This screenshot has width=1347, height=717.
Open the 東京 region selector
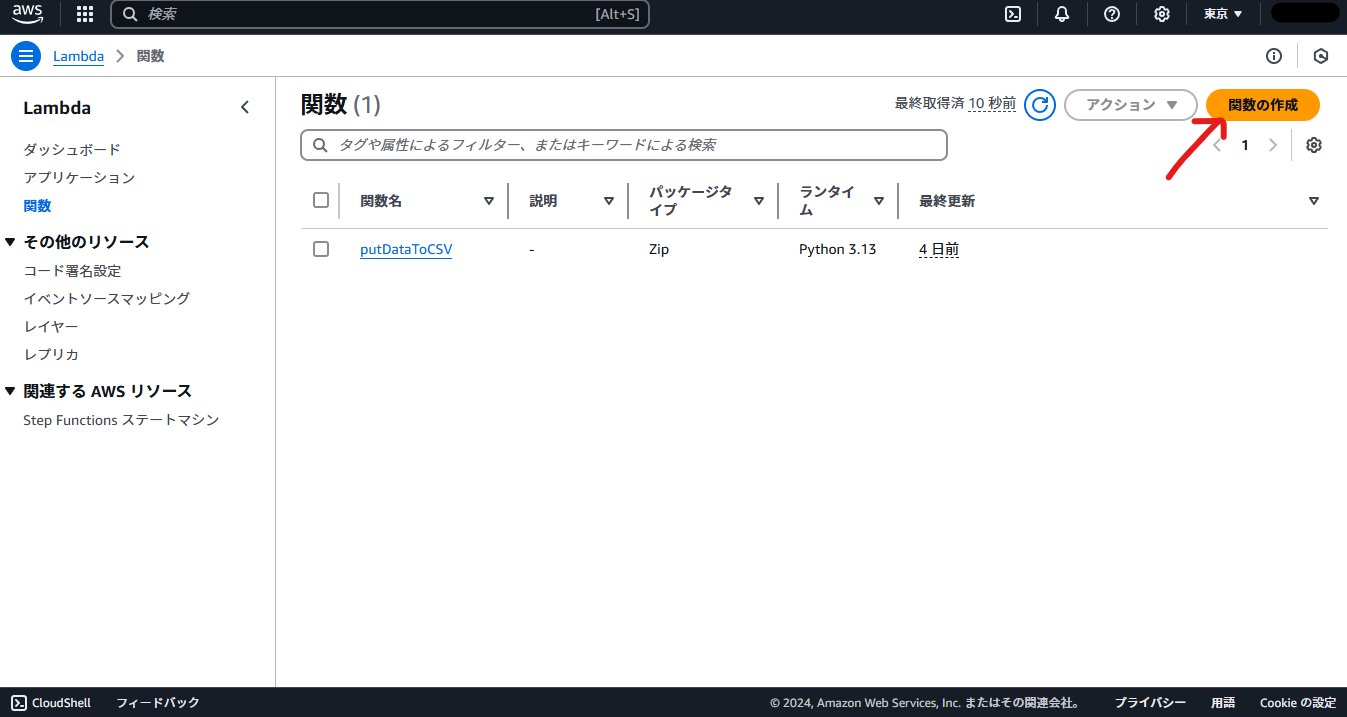1222,14
